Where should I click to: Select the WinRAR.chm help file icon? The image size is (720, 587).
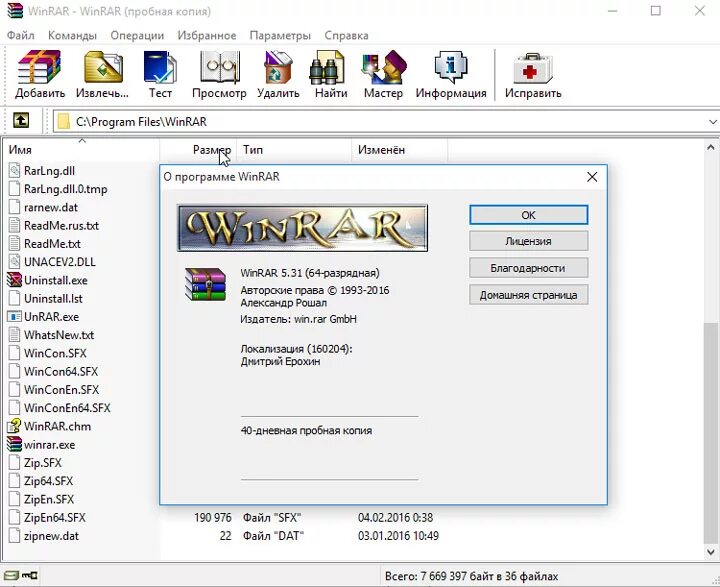[15, 426]
